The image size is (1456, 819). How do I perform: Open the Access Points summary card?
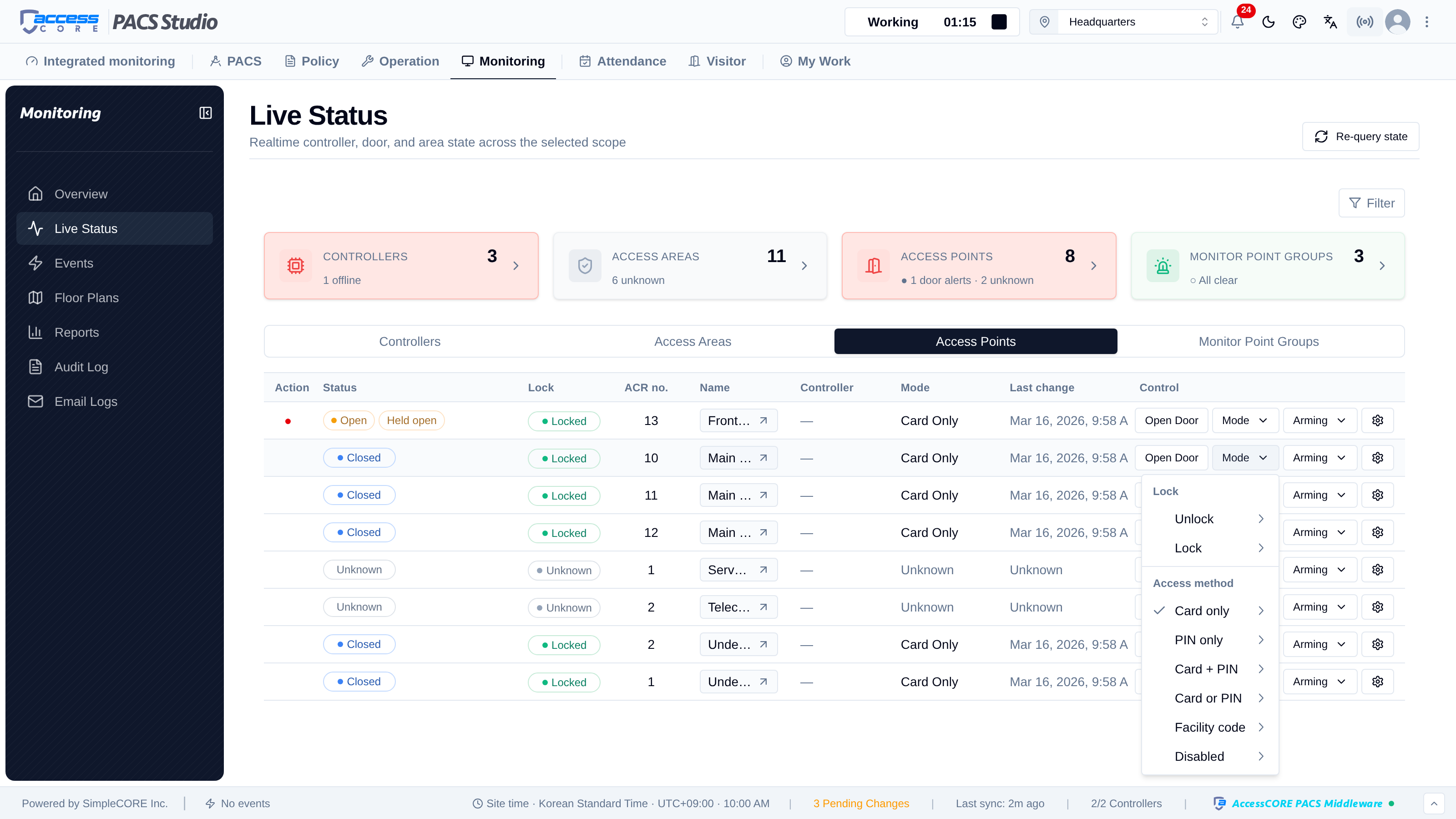coord(979,266)
